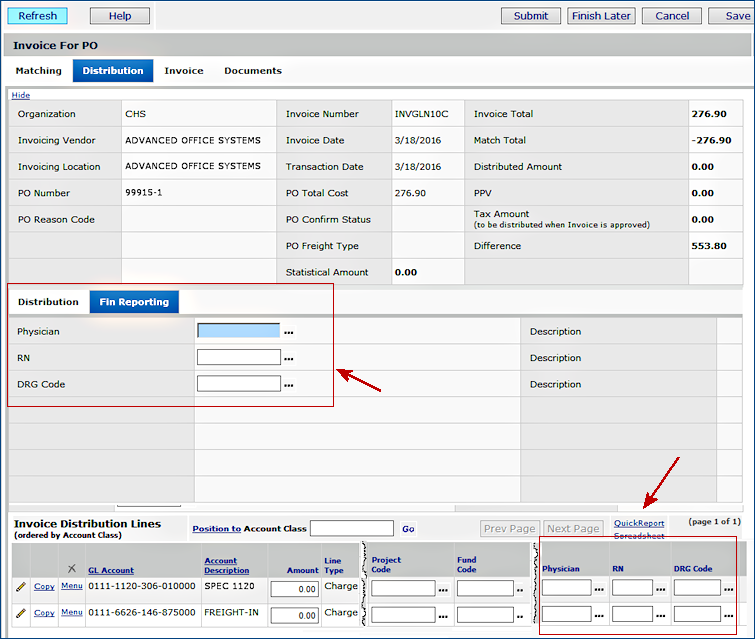Click pencil edit icon for FREIGHT-IN line

pyautogui.click(x=20, y=613)
